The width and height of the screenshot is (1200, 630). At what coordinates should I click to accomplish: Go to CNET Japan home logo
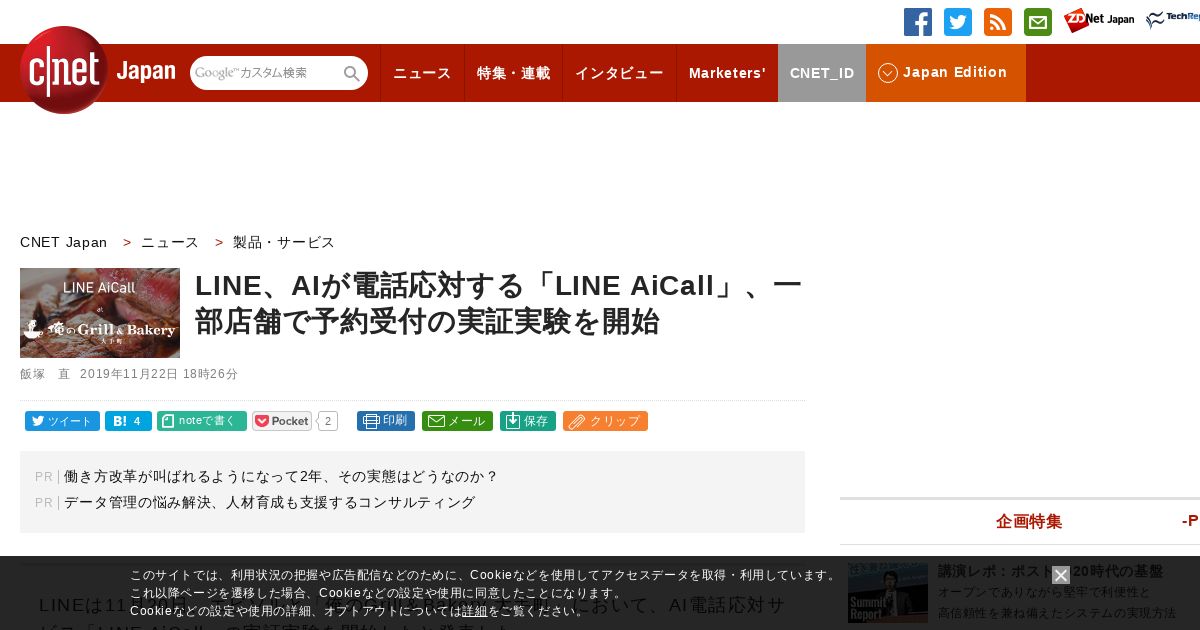tap(97, 70)
